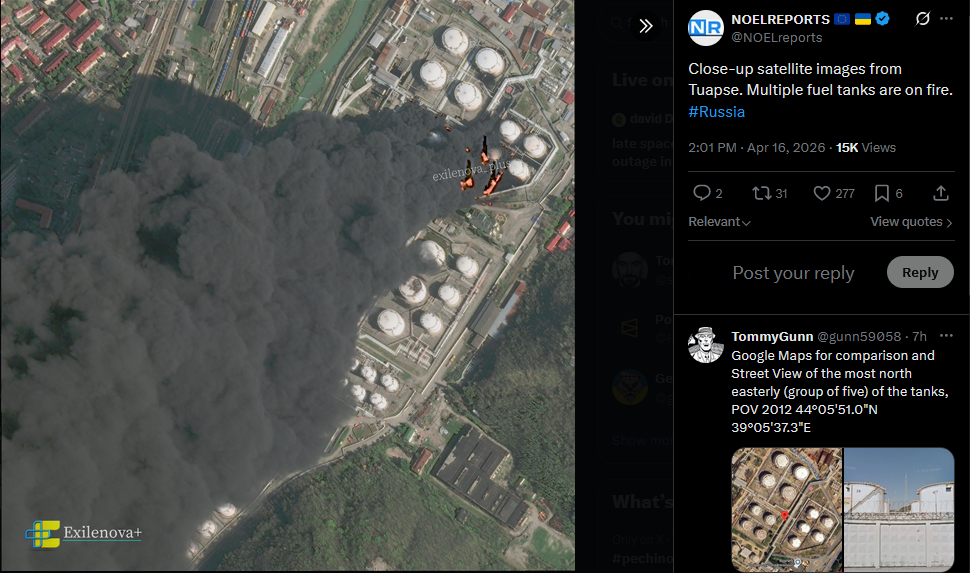This screenshot has height=573, width=970.
Task: Open the @NOELreports handle
Action: (x=776, y=37)
